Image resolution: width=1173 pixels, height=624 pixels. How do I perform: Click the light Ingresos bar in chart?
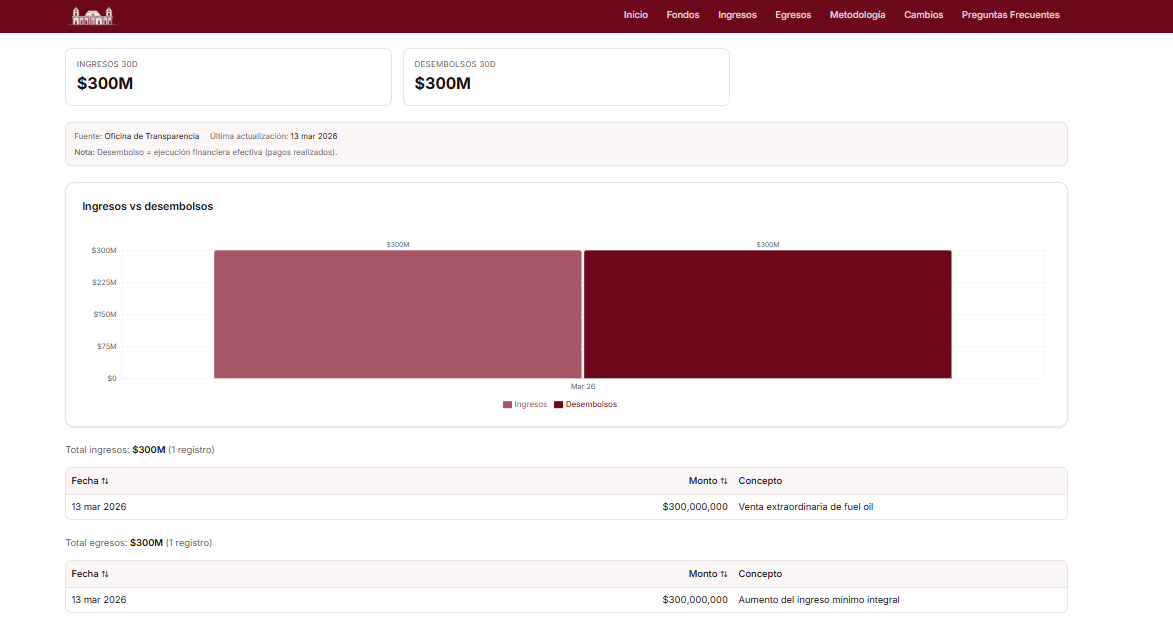point(397,314)
